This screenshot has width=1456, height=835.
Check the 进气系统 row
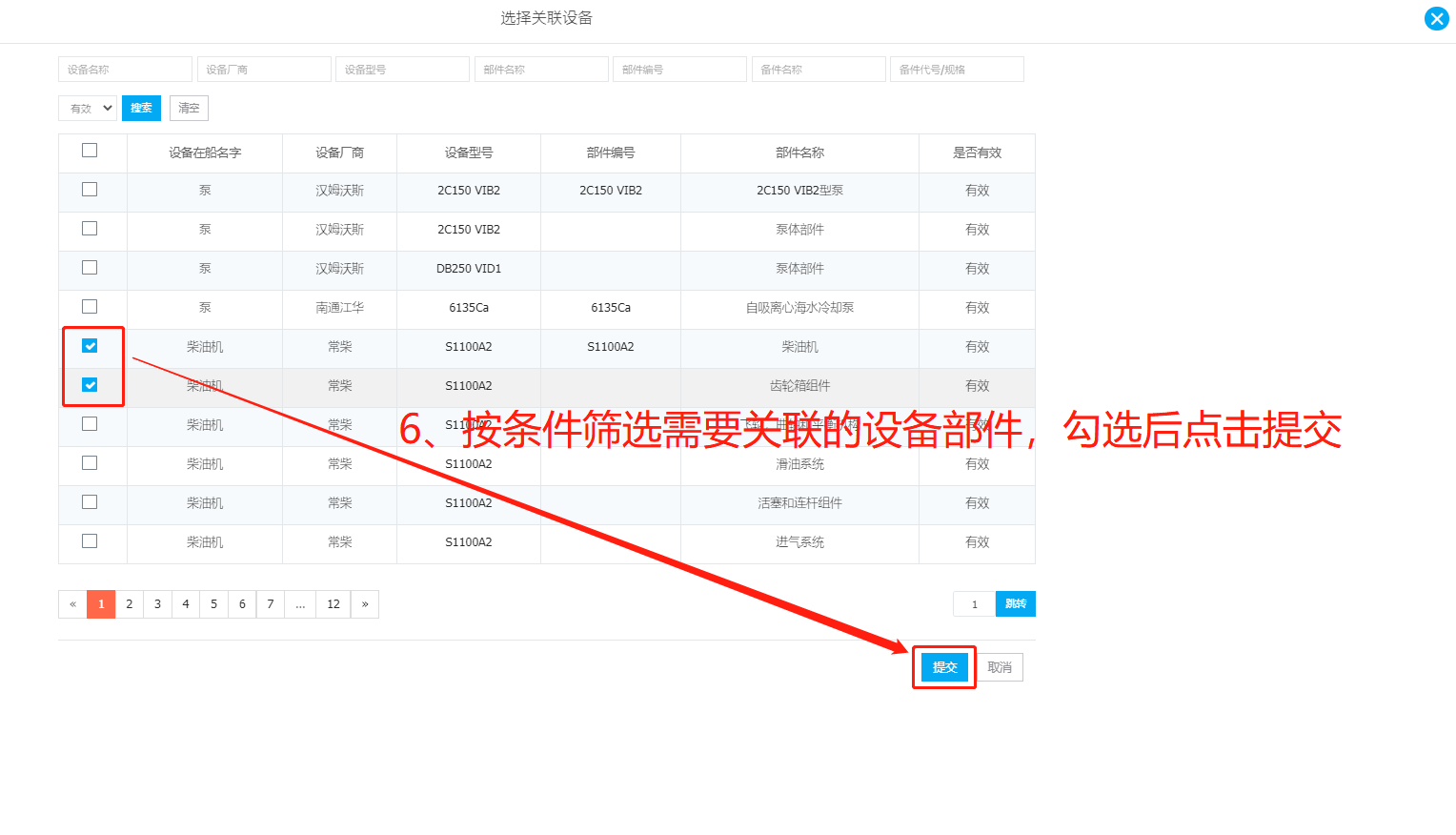(x=90, y=541)
